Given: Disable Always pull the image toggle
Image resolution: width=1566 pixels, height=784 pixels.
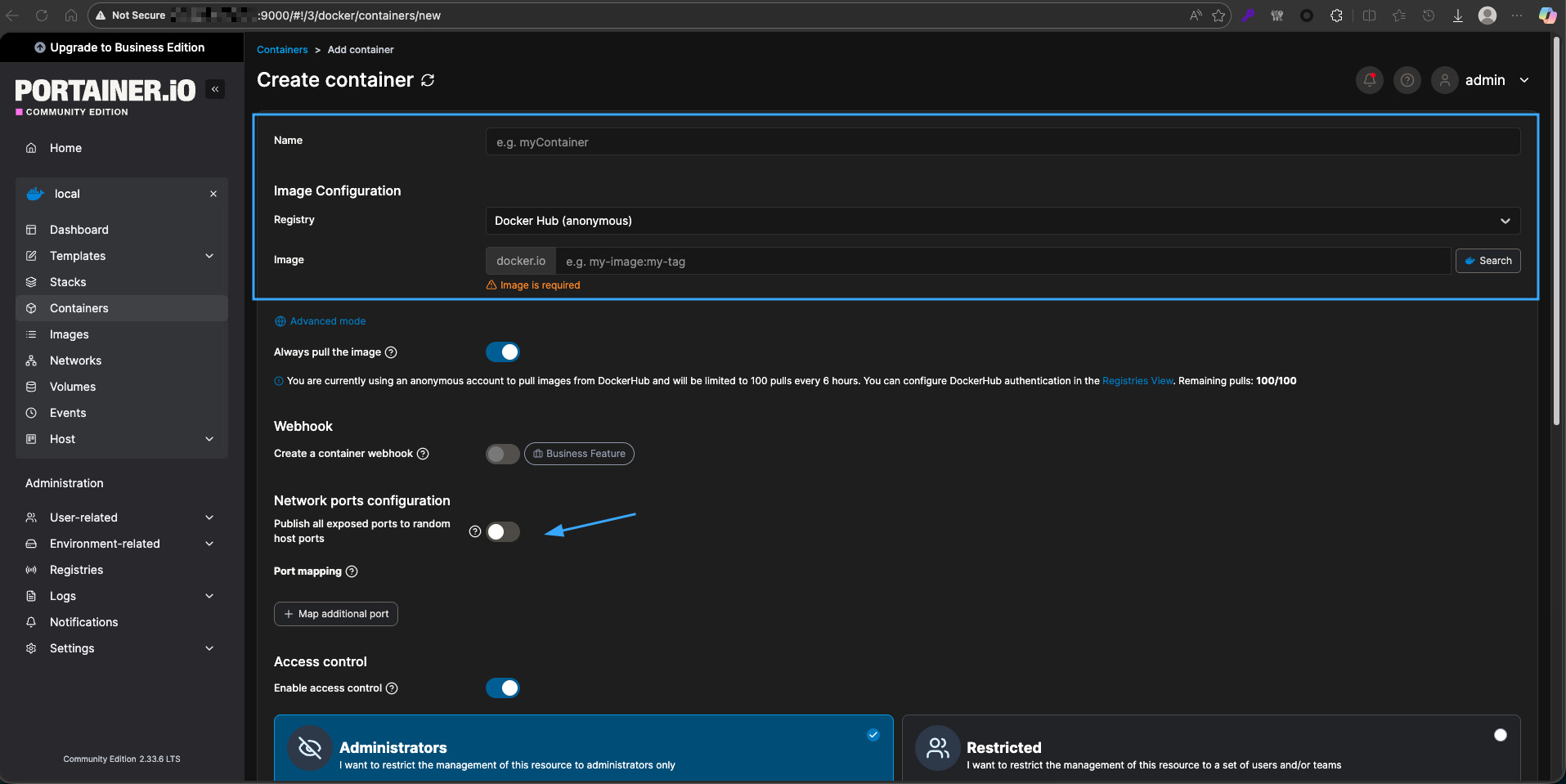Looking at the screenshot, I should pyautogui.click(x=502, y=352).
